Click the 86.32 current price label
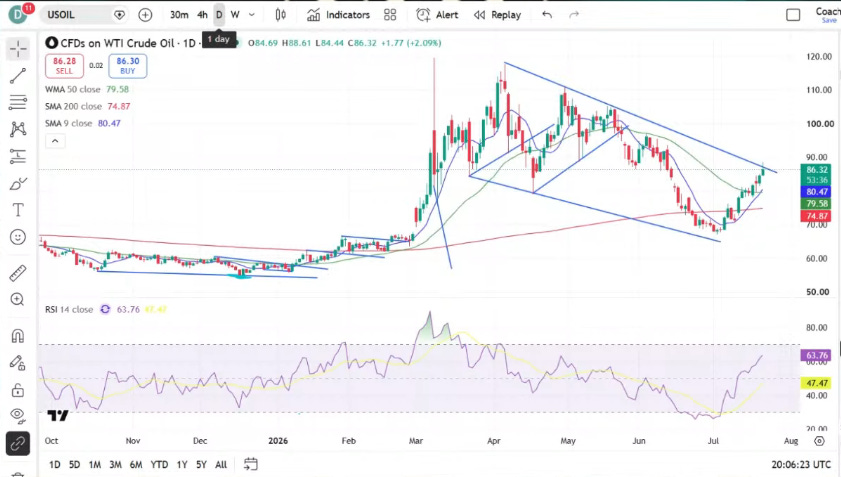This screenshot has height=477, width=841. [x=816, y=170]
